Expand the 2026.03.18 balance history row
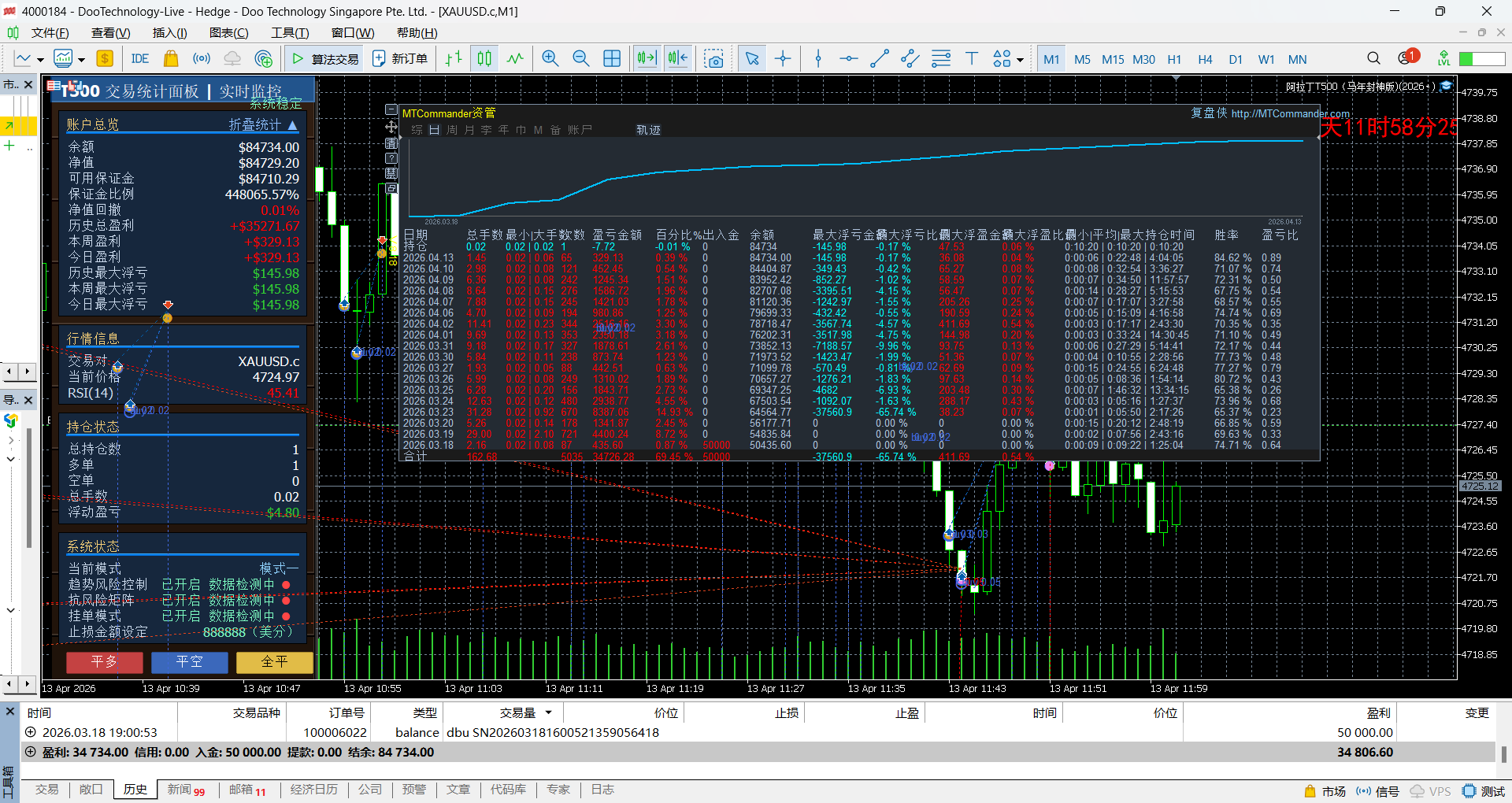1512x803 pixels. [x=31, y=732]
